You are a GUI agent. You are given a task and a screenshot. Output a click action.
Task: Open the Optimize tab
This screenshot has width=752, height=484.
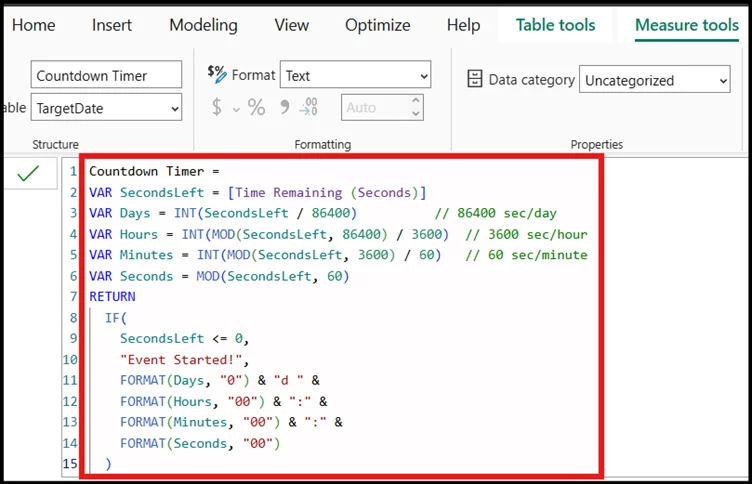click(377, 25)
